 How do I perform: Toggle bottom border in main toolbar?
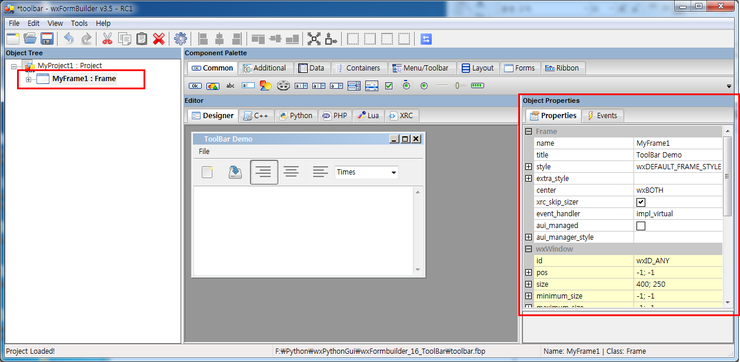click(x=404, y=39)
